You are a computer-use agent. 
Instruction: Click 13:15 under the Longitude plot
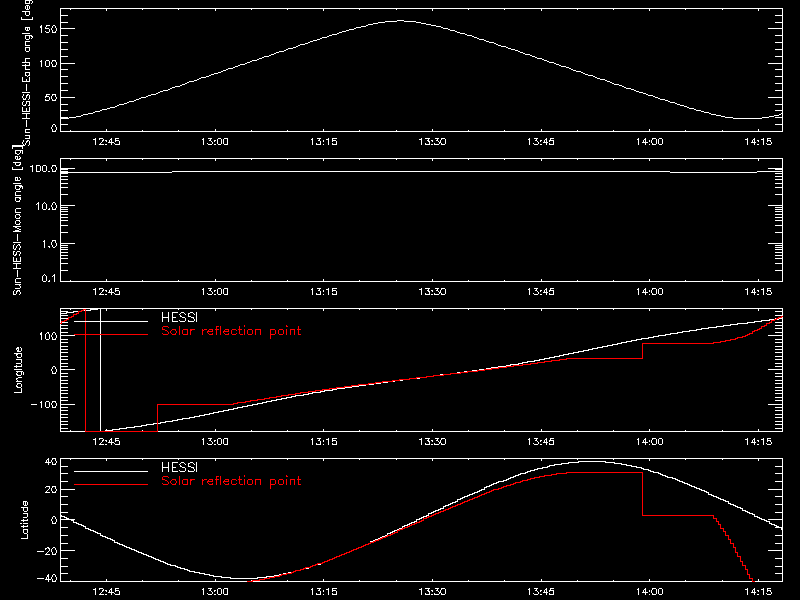[323, 442]
